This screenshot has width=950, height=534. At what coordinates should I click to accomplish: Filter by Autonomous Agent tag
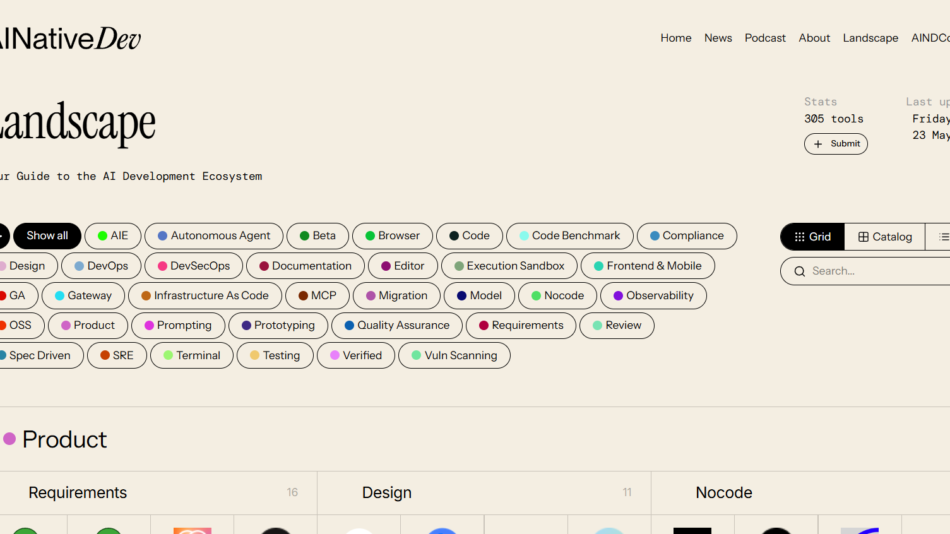pos(213,236)
